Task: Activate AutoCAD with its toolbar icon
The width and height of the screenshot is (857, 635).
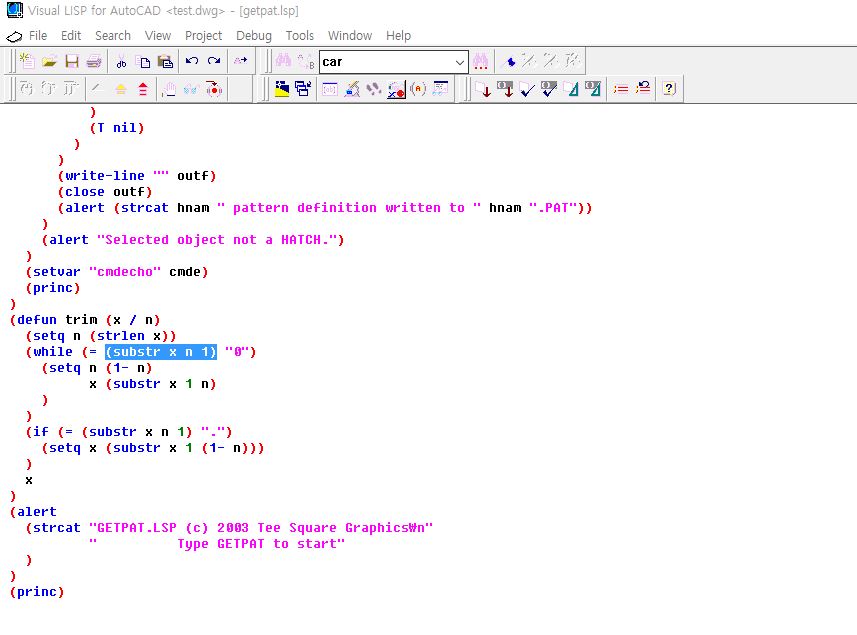Action: pos(281,87)
